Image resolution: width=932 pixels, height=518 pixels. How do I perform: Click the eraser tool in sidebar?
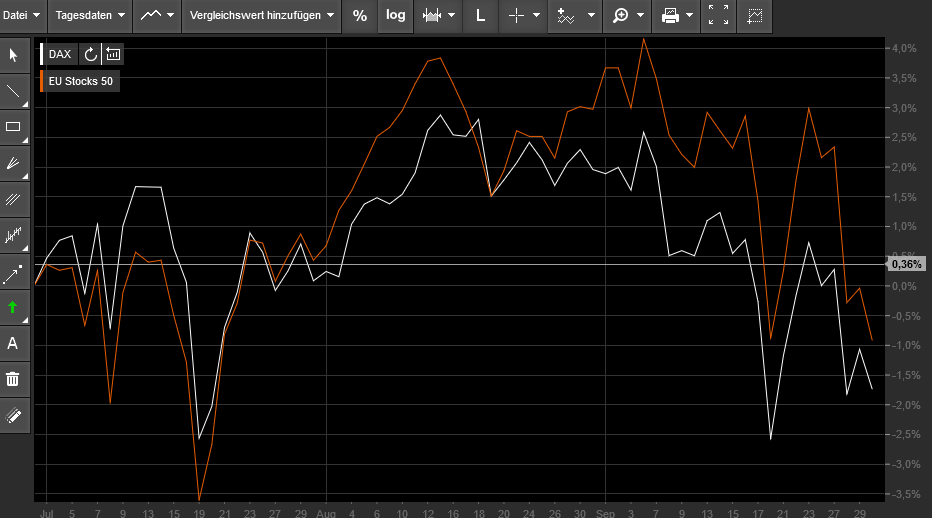click(x=14, y=415)
